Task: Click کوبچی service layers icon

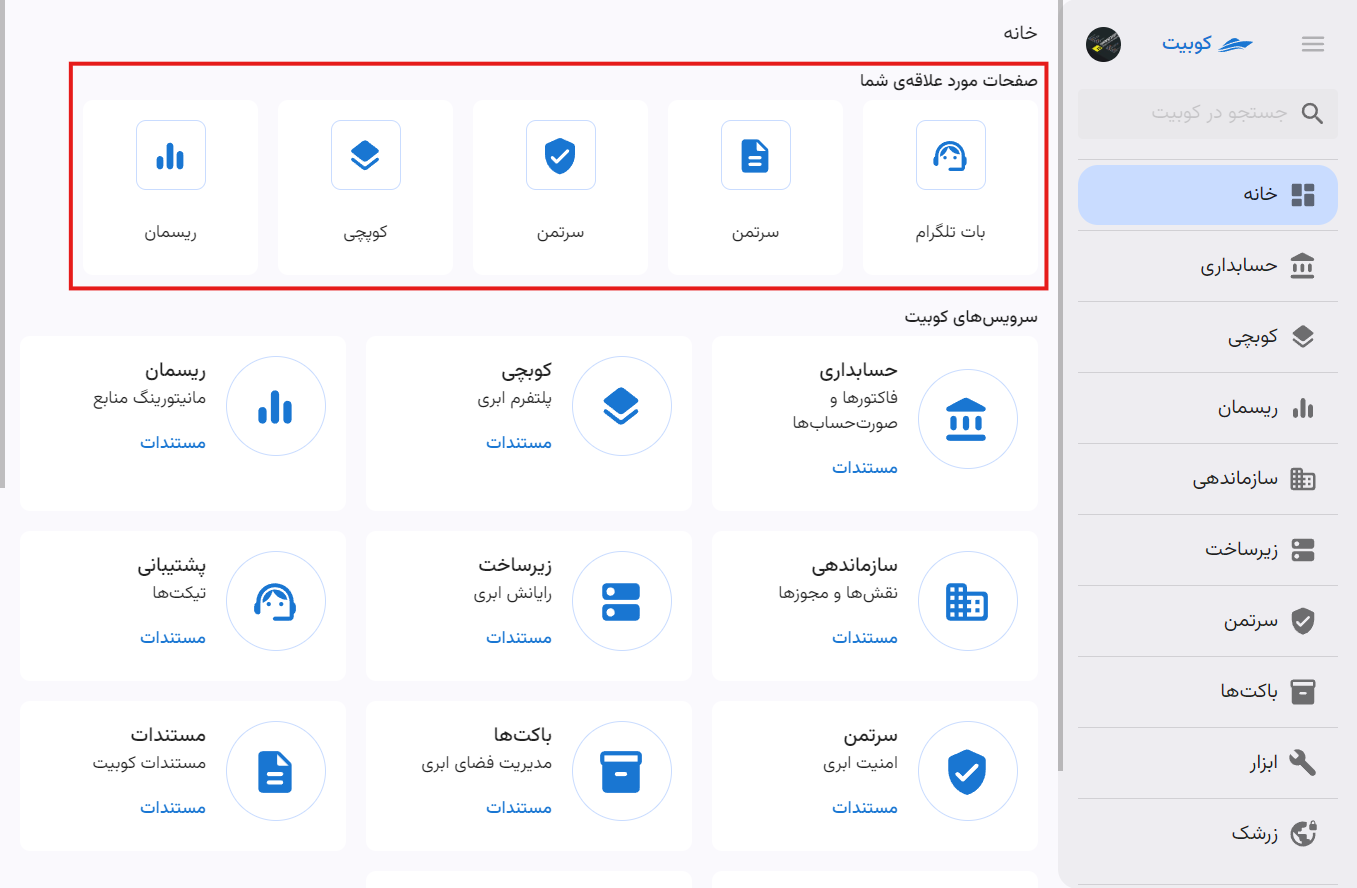Action: (621, 406)
